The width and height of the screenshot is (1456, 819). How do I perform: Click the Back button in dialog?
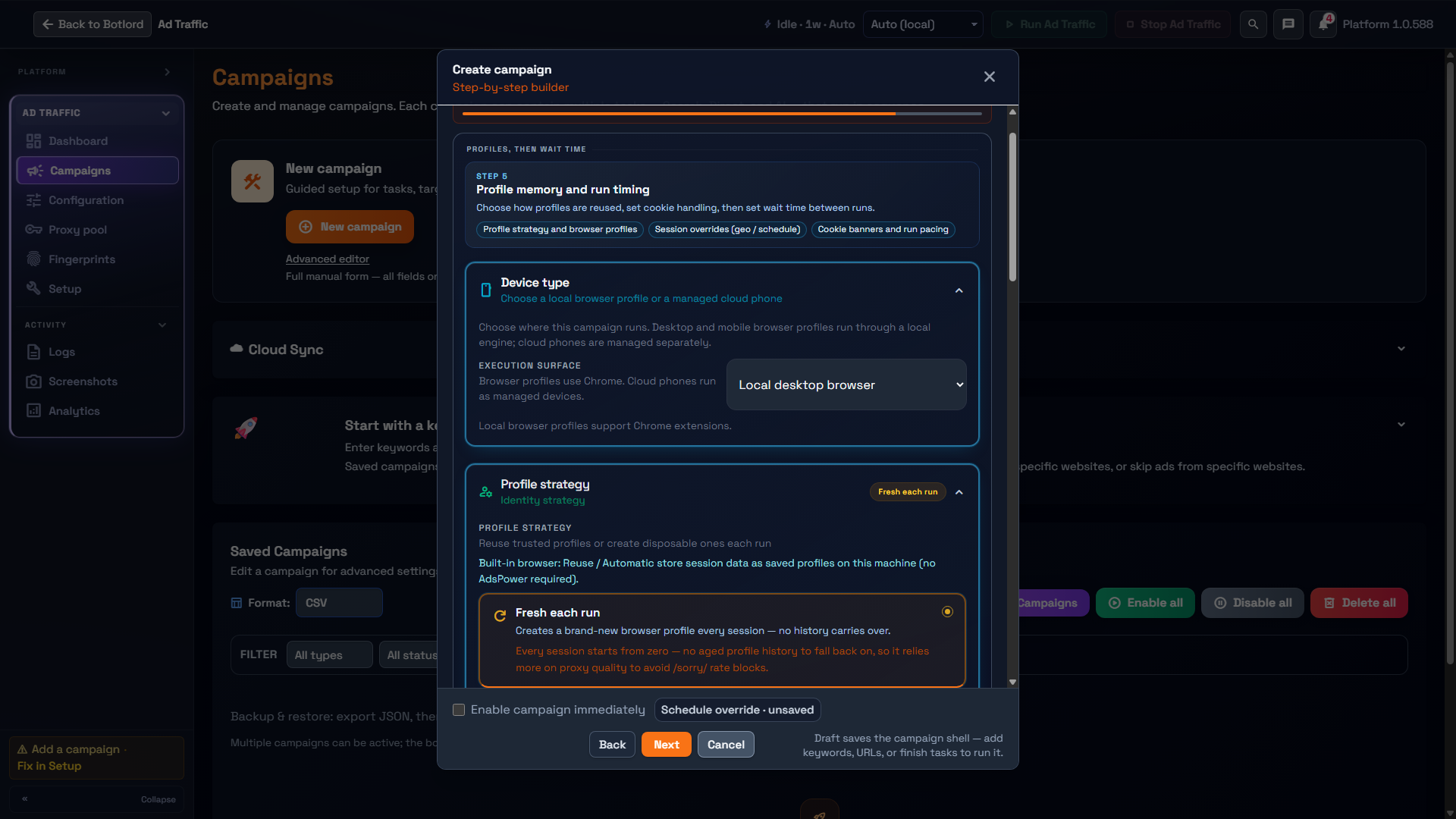coord(612,745)
